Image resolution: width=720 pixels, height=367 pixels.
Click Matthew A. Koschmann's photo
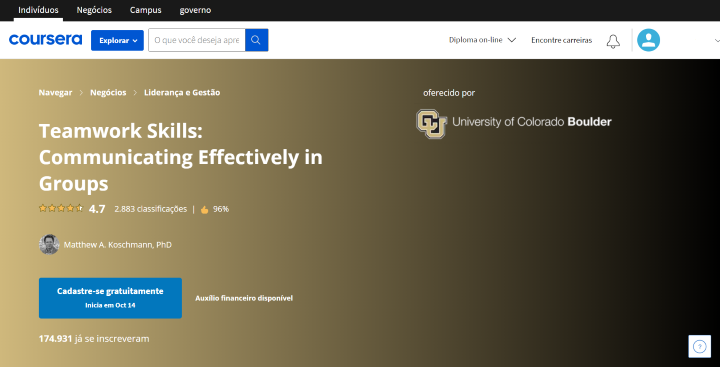49,244
